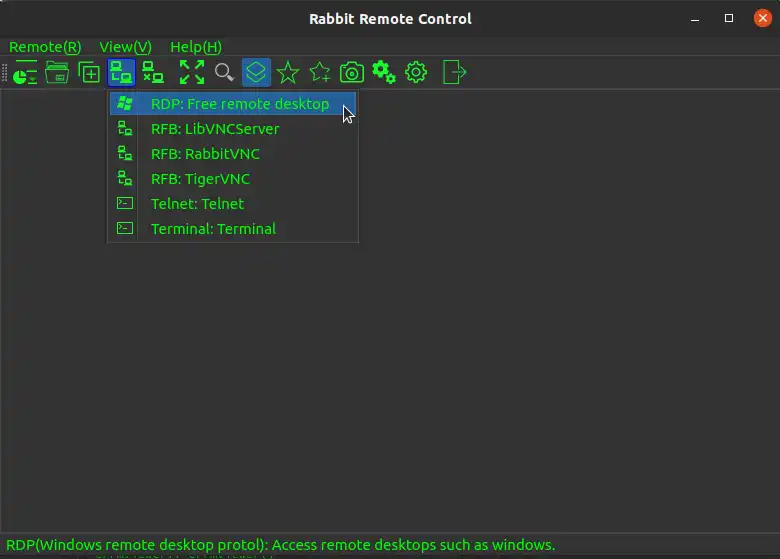Open a connection file with folder icon
This screenshot has width=780, height=559.
pos(57,73)
